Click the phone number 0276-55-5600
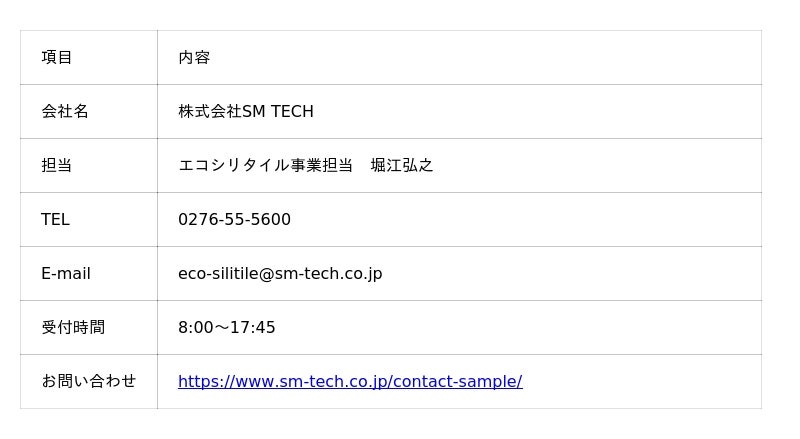Screen dimensions: 800x439 pos(234,220)
